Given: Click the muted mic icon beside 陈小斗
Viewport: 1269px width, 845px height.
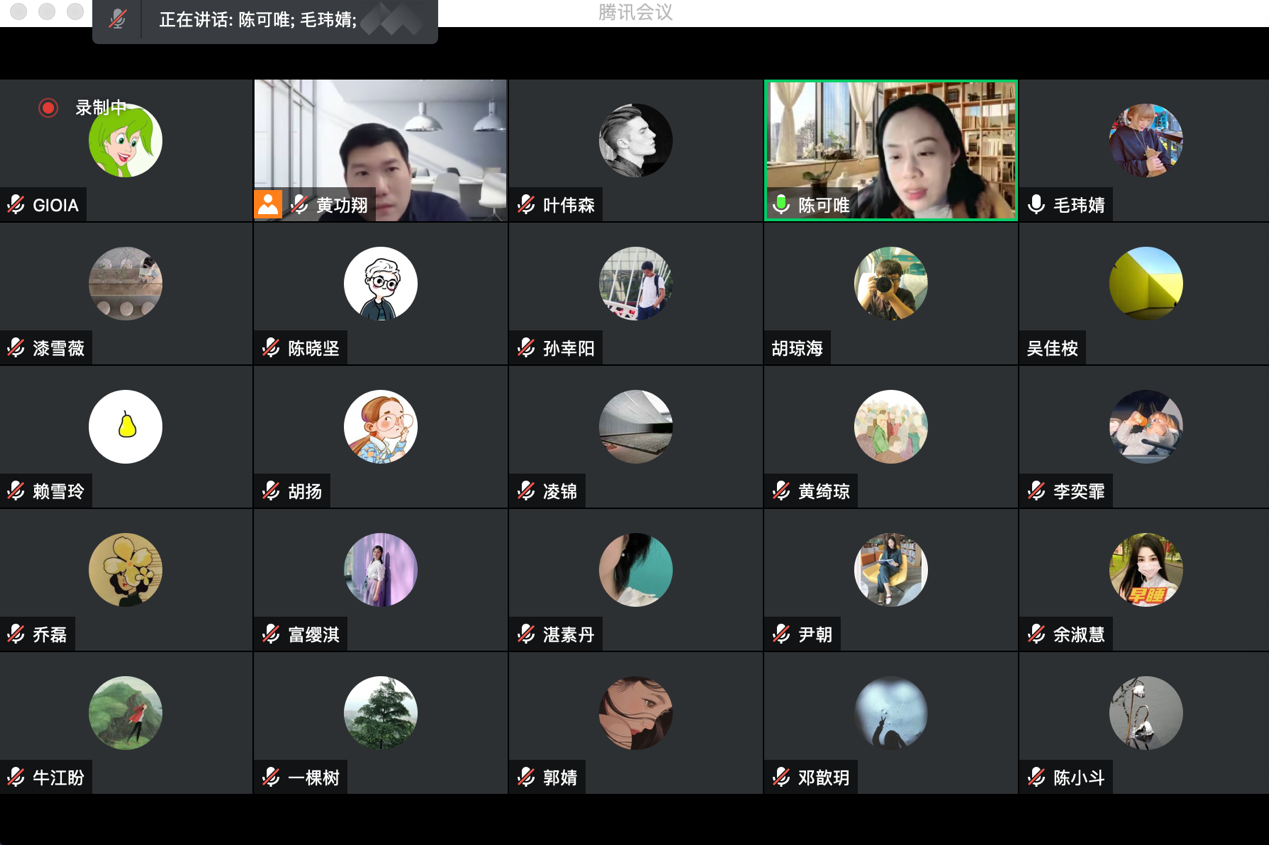Looking at the screenshot, I should point(1037,777).
